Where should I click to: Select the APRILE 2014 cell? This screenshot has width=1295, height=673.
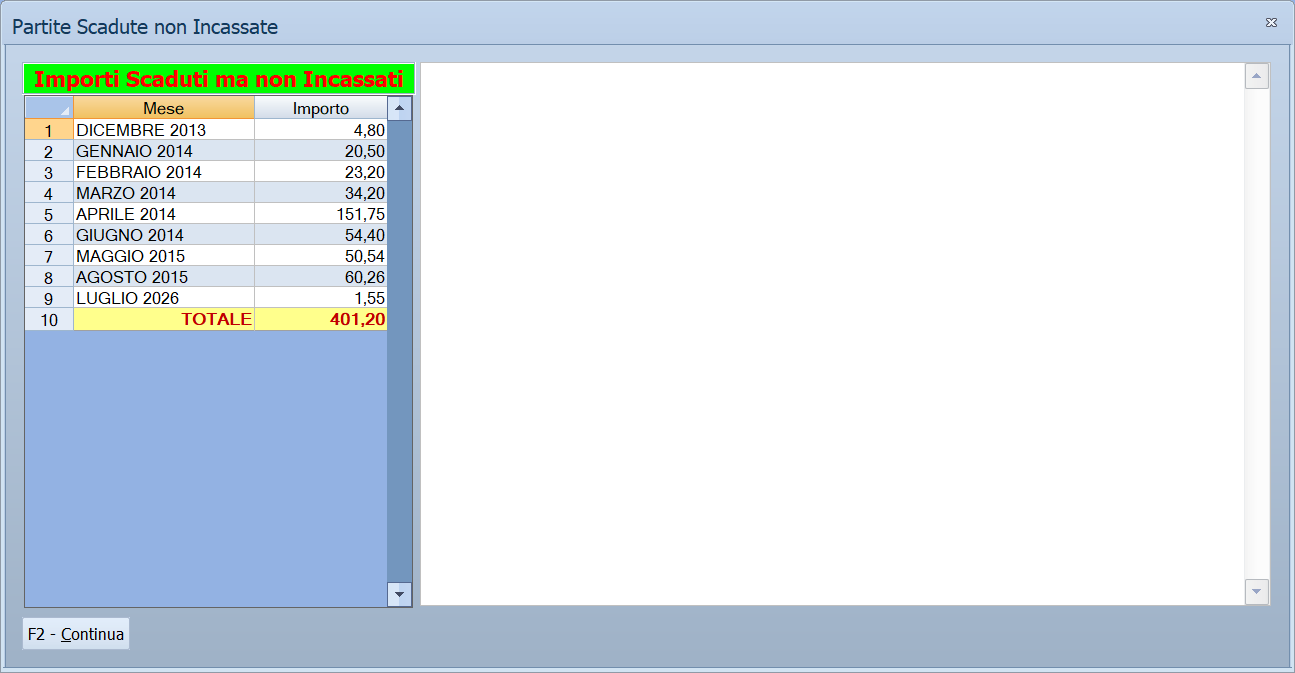tap(164, 214)
